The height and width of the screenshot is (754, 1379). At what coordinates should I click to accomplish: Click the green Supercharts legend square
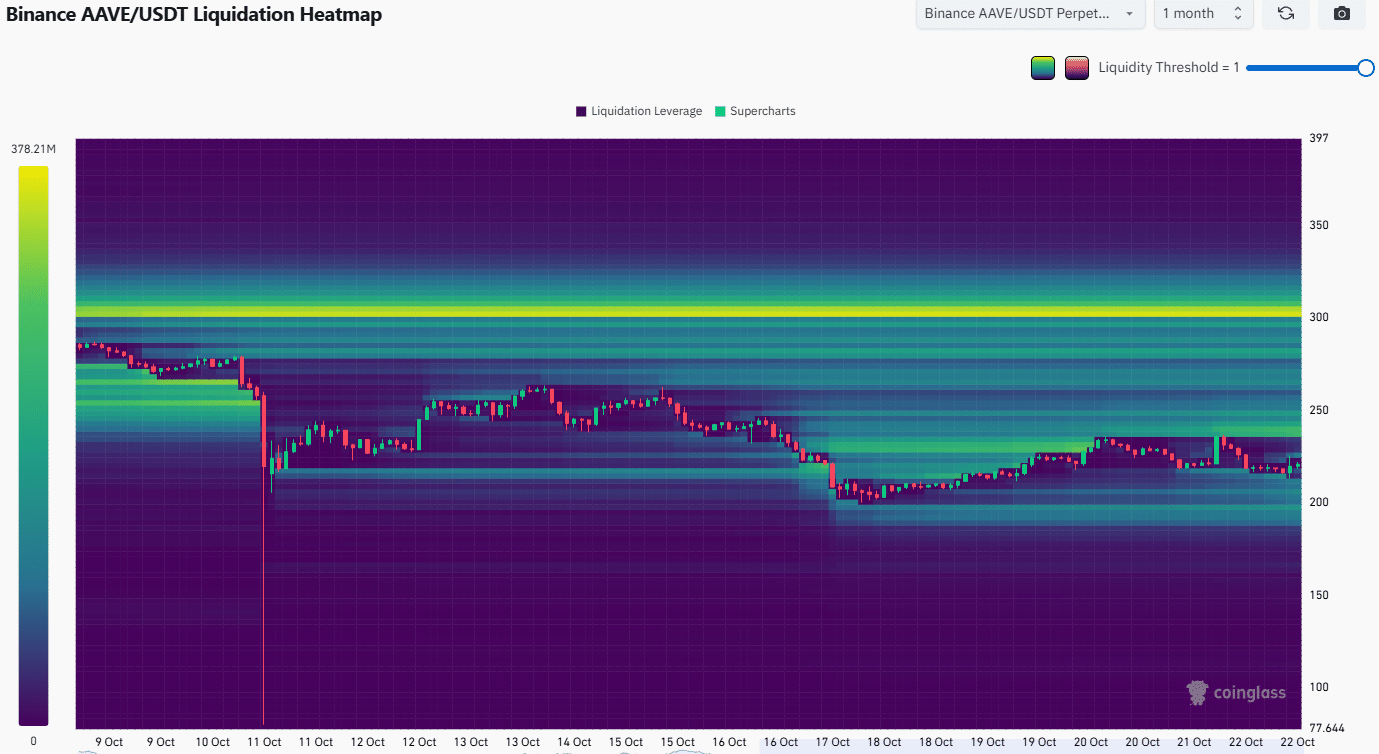coord(720,111)
